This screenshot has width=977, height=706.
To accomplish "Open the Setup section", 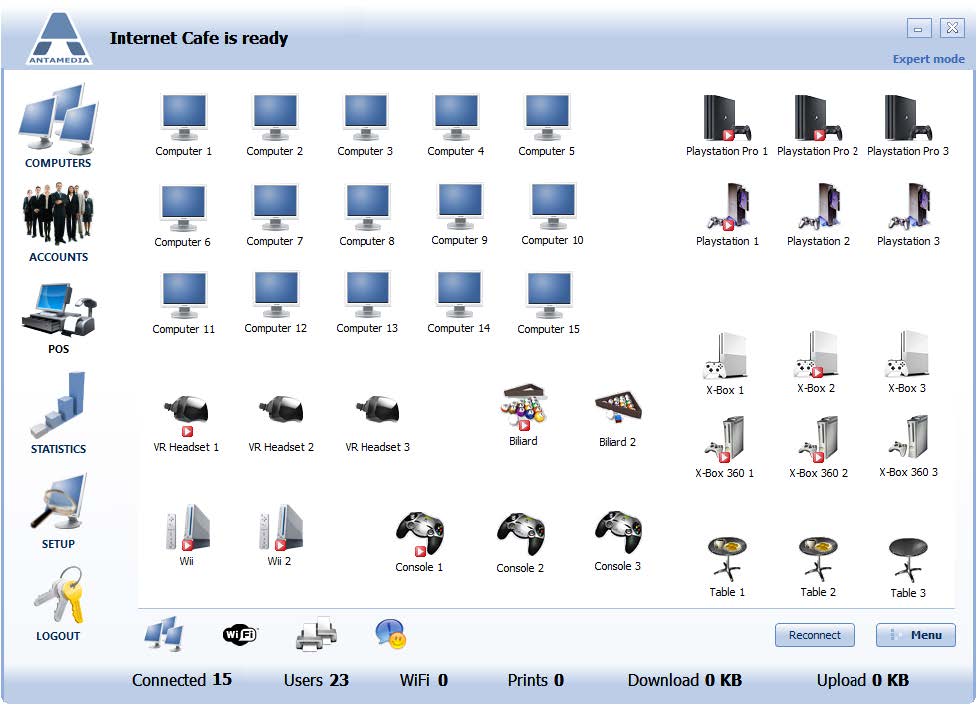I will tap(58, 511).
